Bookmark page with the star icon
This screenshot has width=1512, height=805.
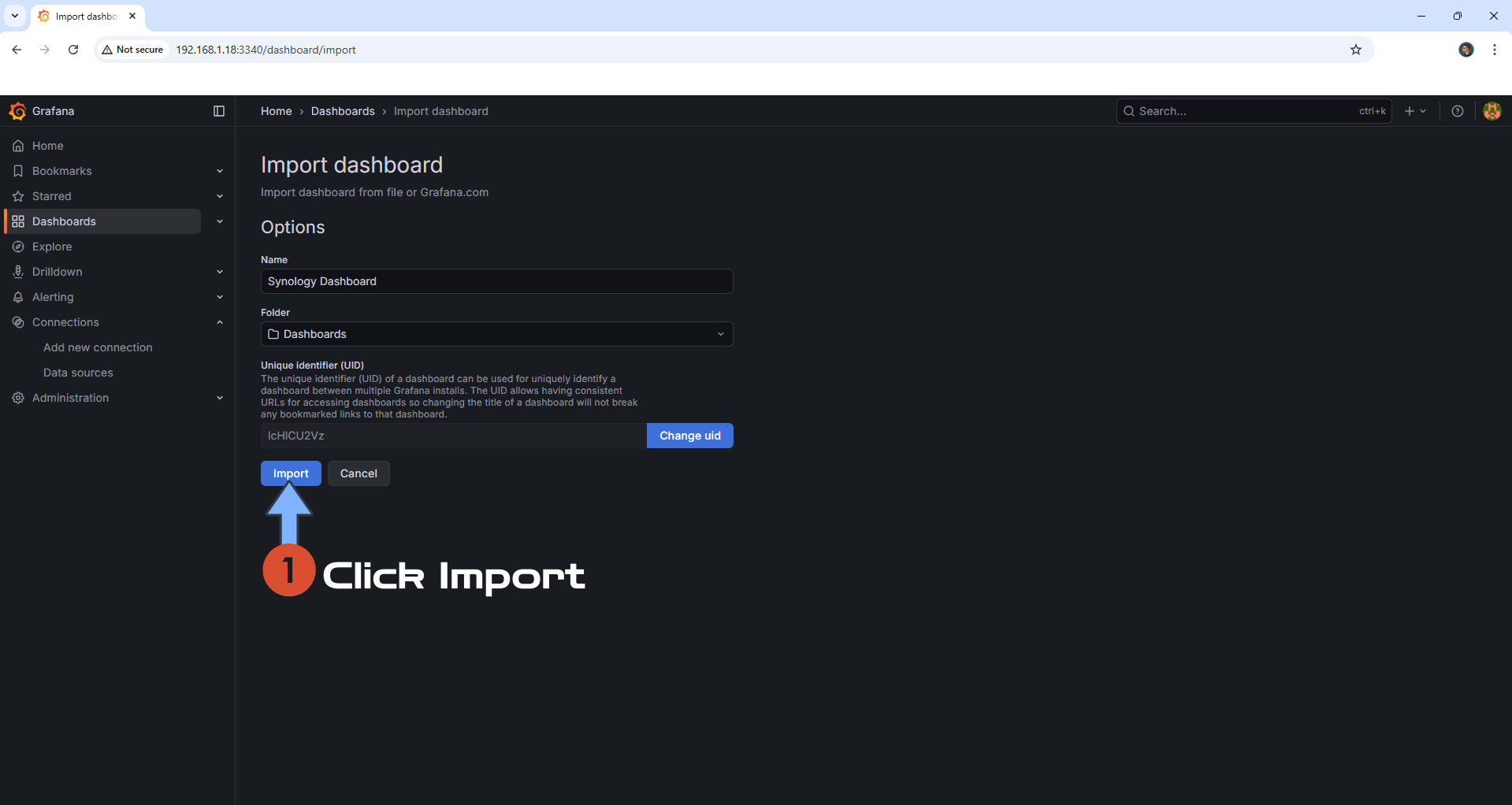1355,50
